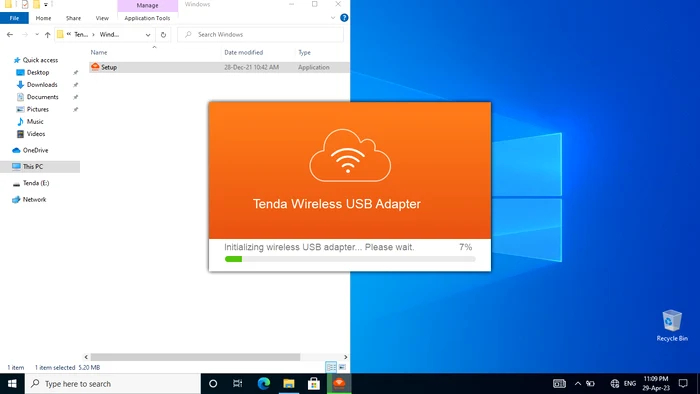
Task: Switch to Large icons view
Action: pyautogui.click(x=342, y=367)
